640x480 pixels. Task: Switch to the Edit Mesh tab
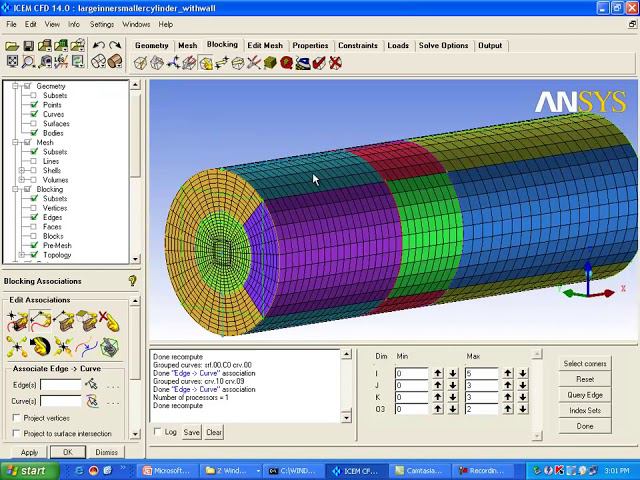point(265,45)
